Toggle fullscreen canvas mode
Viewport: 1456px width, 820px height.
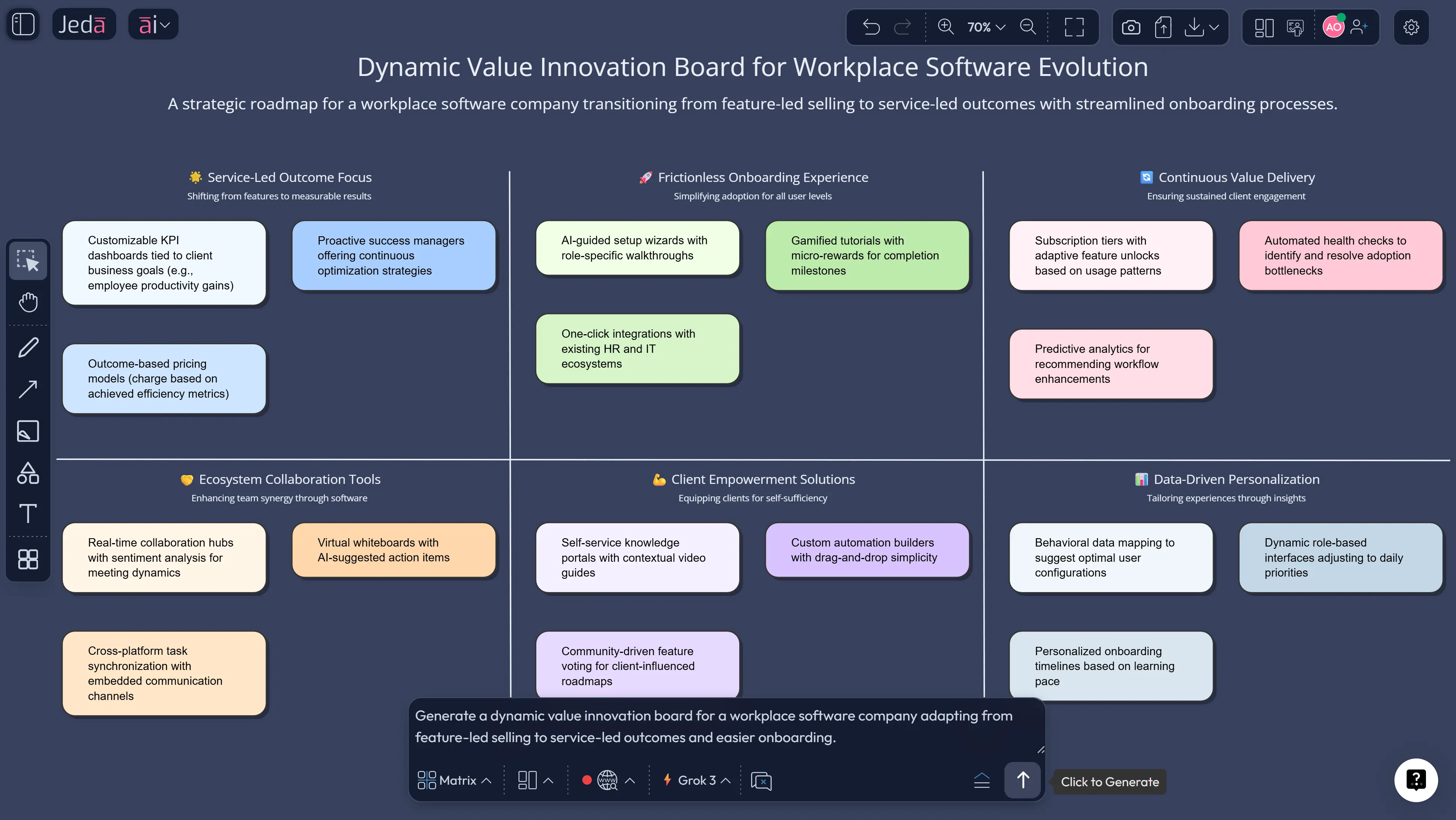1073,27
